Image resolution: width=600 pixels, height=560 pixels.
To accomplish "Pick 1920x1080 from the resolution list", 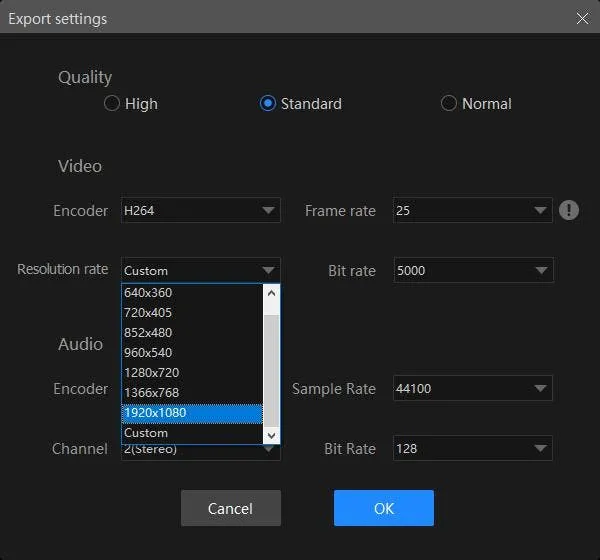I will (x=191, y=413).
